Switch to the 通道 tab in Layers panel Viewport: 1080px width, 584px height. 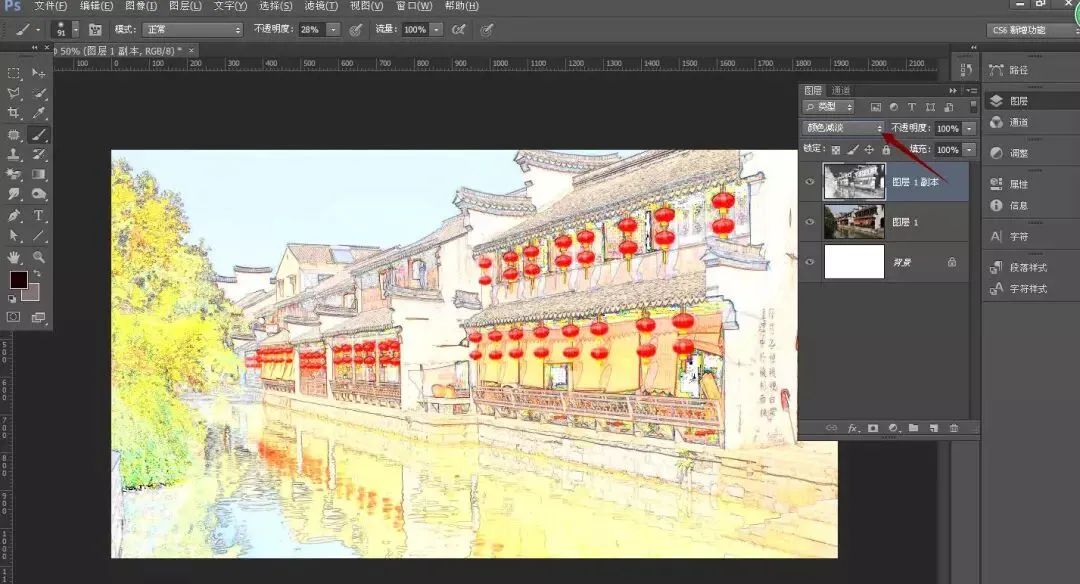[x=841, y=90]
